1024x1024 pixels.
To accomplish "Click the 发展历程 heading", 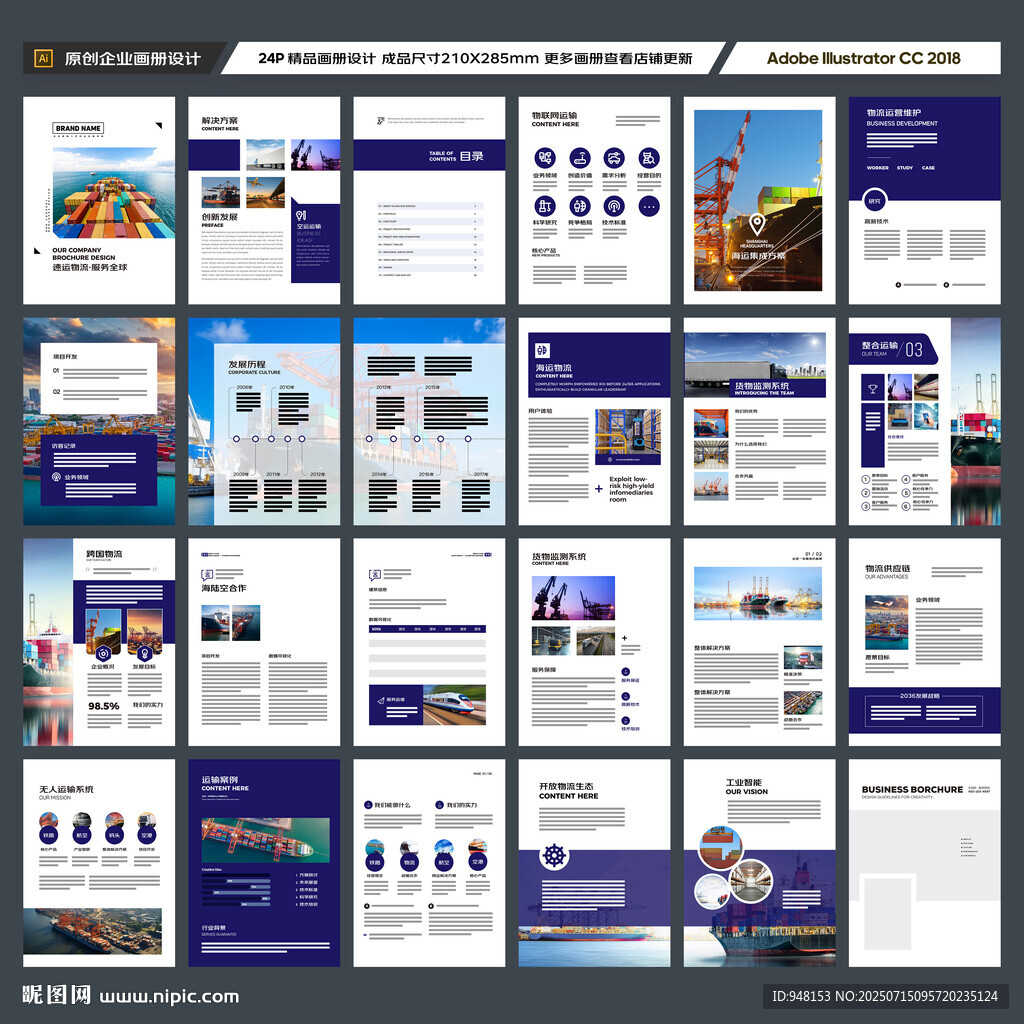I will pyautogui.click(x=247, y=364).
